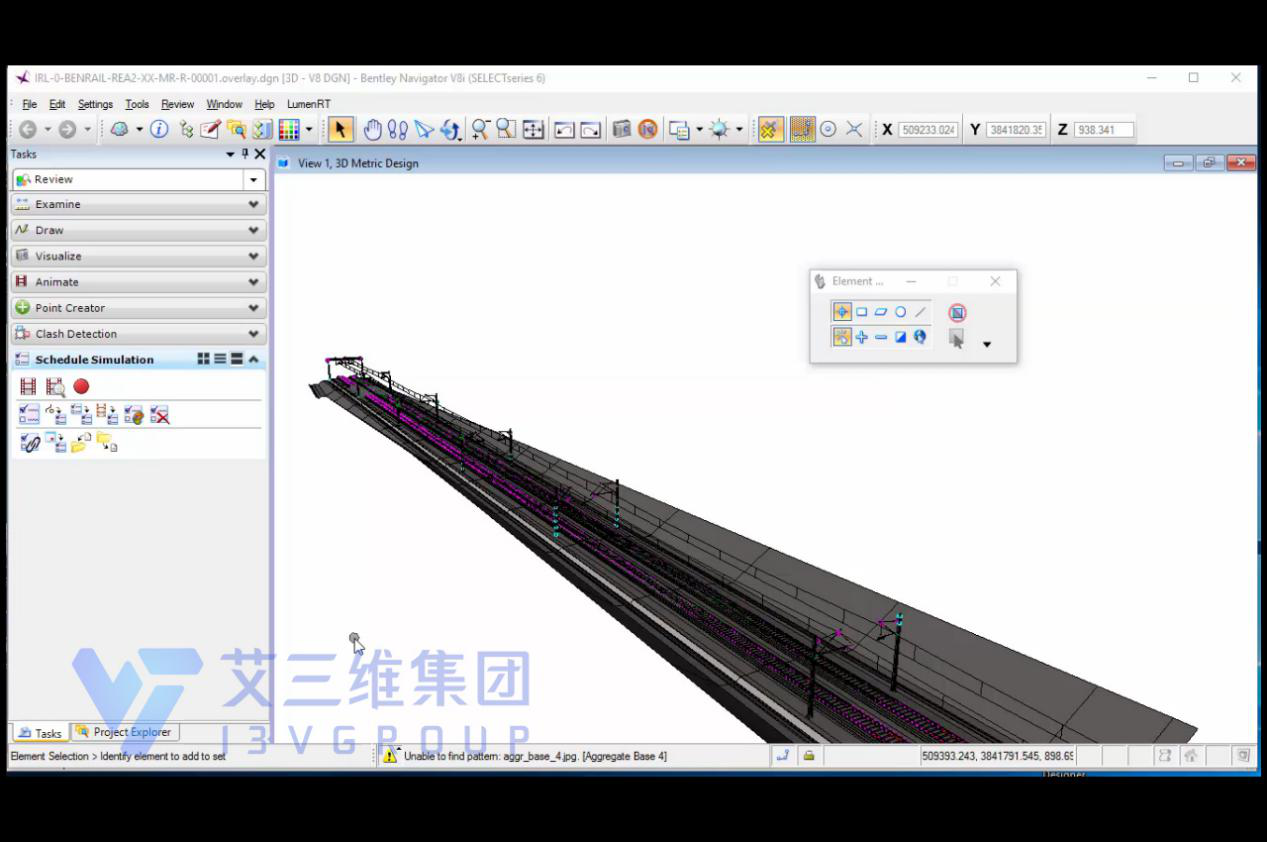Close the Tasks panel

click(260, 154)
